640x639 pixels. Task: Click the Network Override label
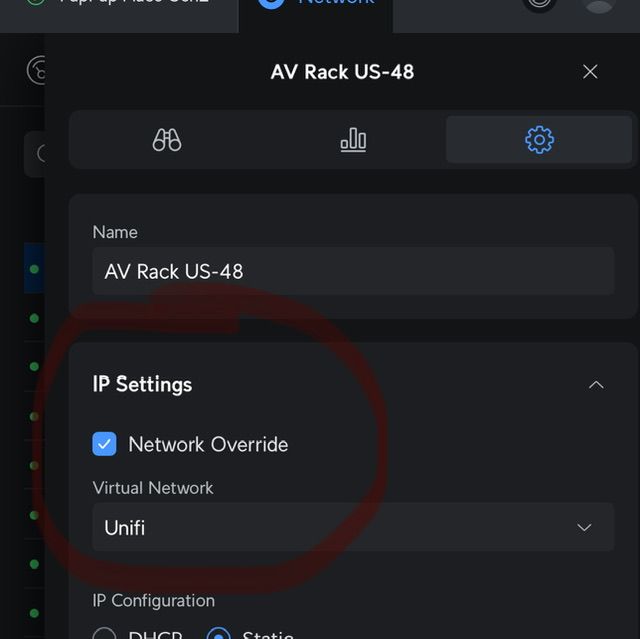[x=208, y=444]
